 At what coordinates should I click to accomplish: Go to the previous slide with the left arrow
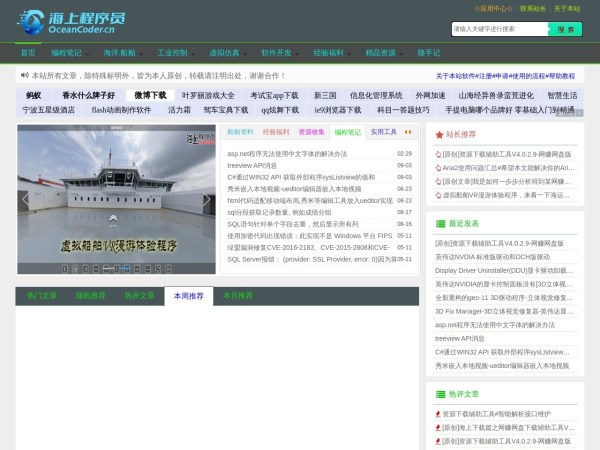(x=26, y=199)
